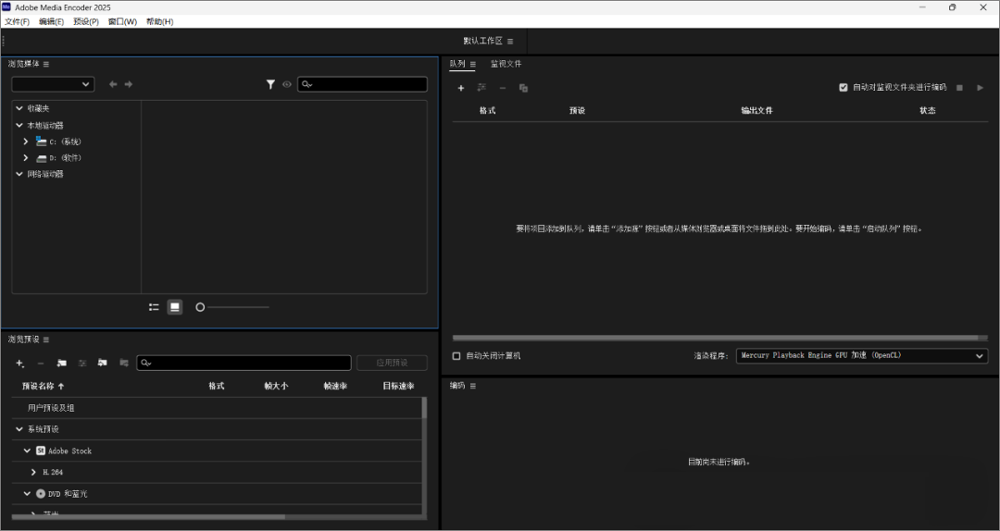The image size is (1000, 531).
Task: Collapse the 网络驱动器 tree node
Action: (x=19, y=173)
